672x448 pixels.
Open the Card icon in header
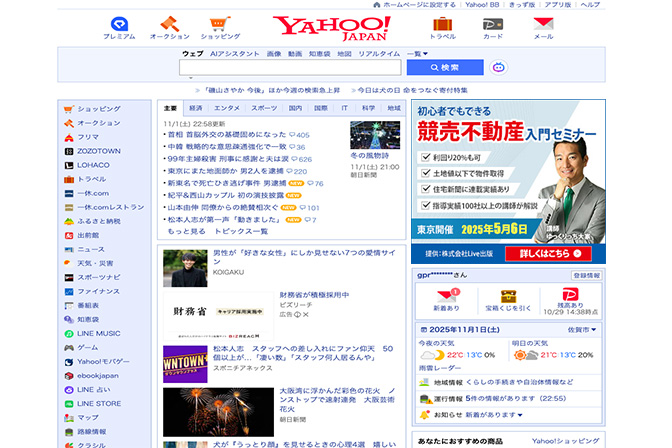[493, 24]
